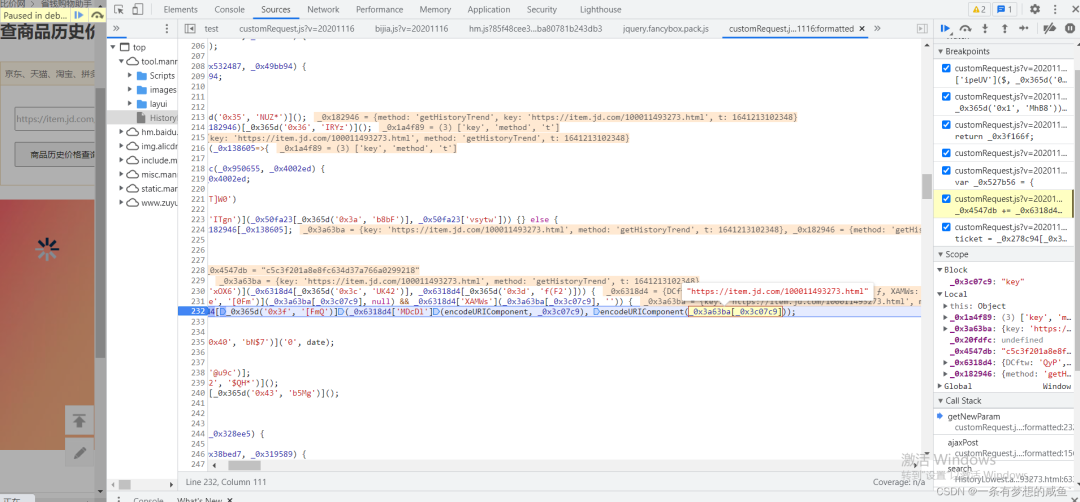The width and height of the screenshot is (1080, 502).
Task: Uncheck the first customRequest.js breakpoint
Action: (946, 69)
